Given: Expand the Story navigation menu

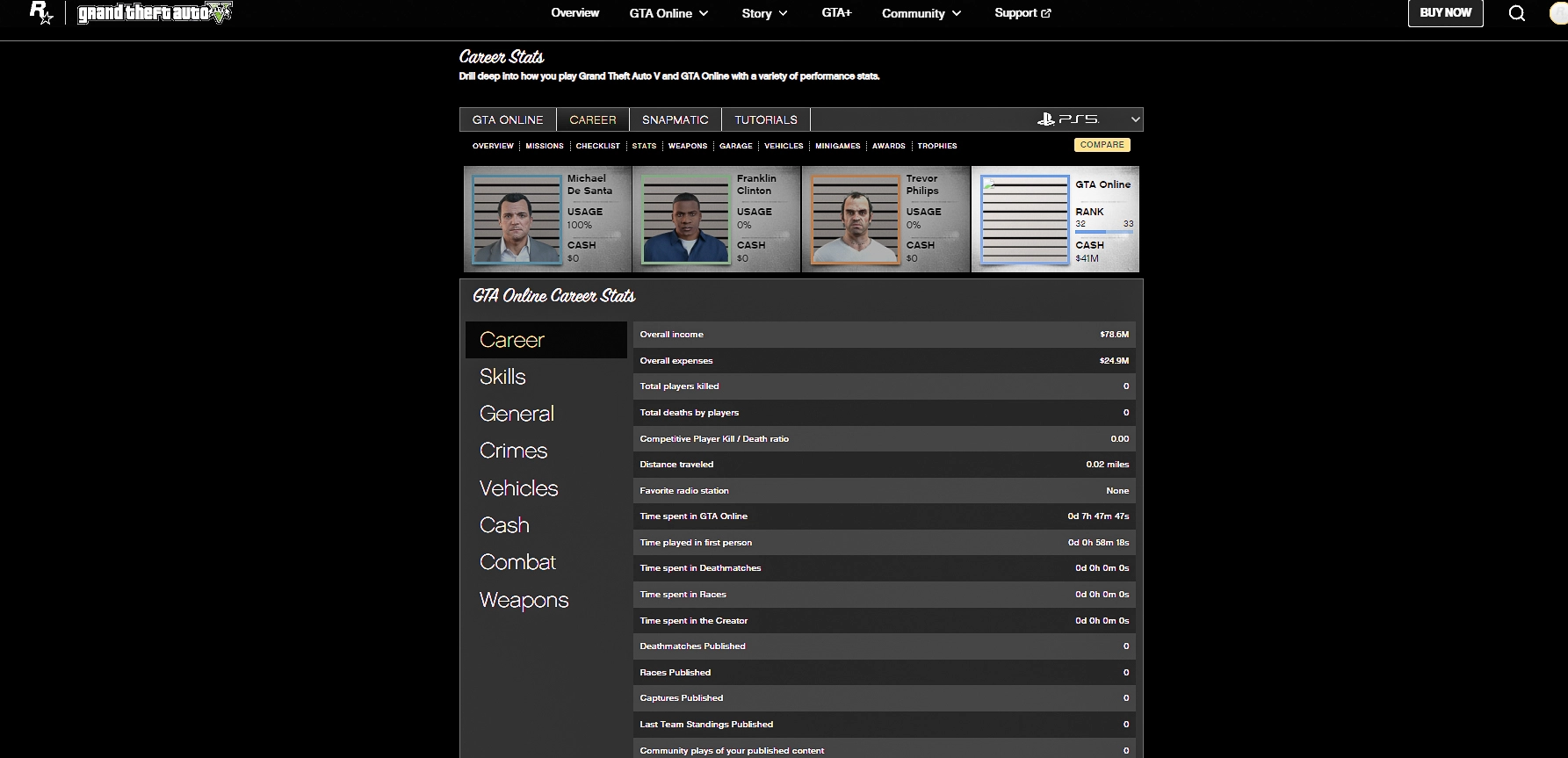Looking at the screenshot, I should point(764,13).
